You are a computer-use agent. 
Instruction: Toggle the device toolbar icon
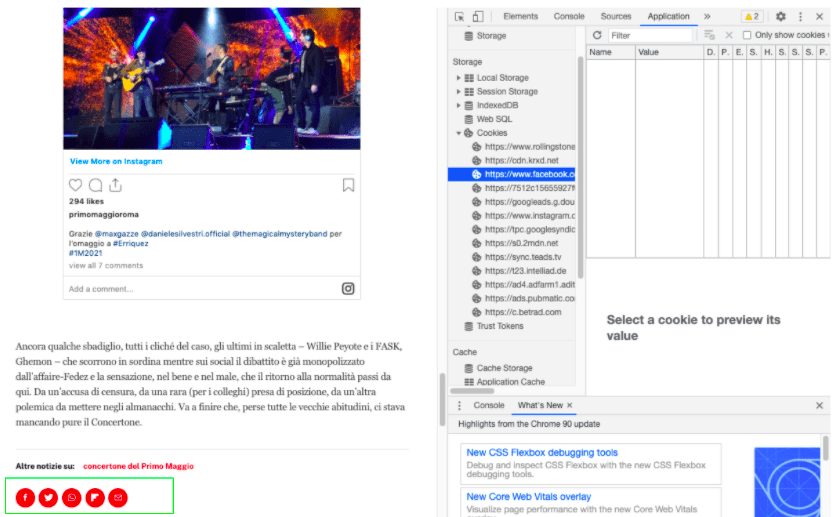[478, 16]
